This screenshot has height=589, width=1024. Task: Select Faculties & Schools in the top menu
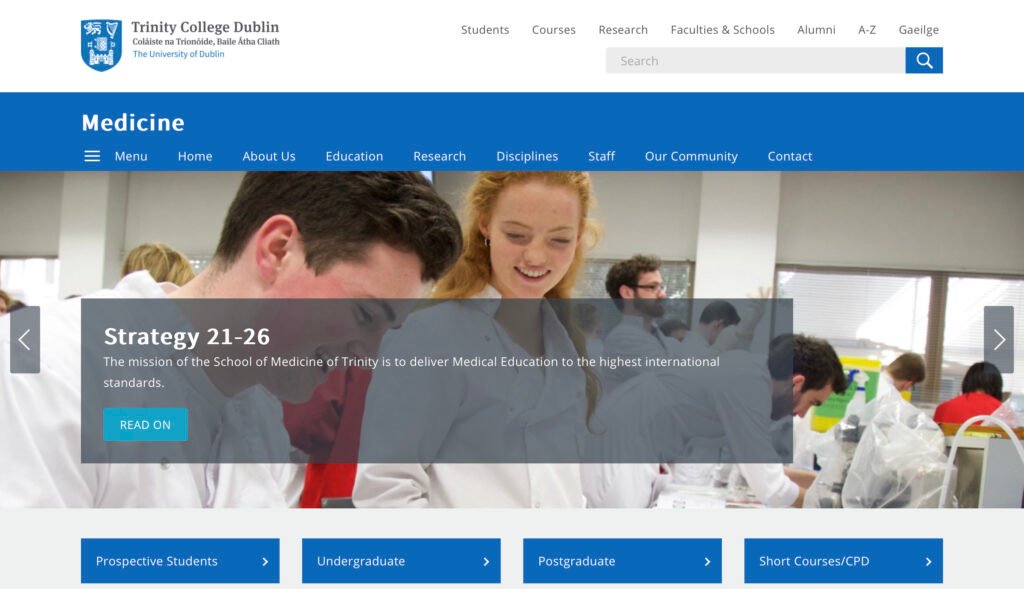pos(723,30)
